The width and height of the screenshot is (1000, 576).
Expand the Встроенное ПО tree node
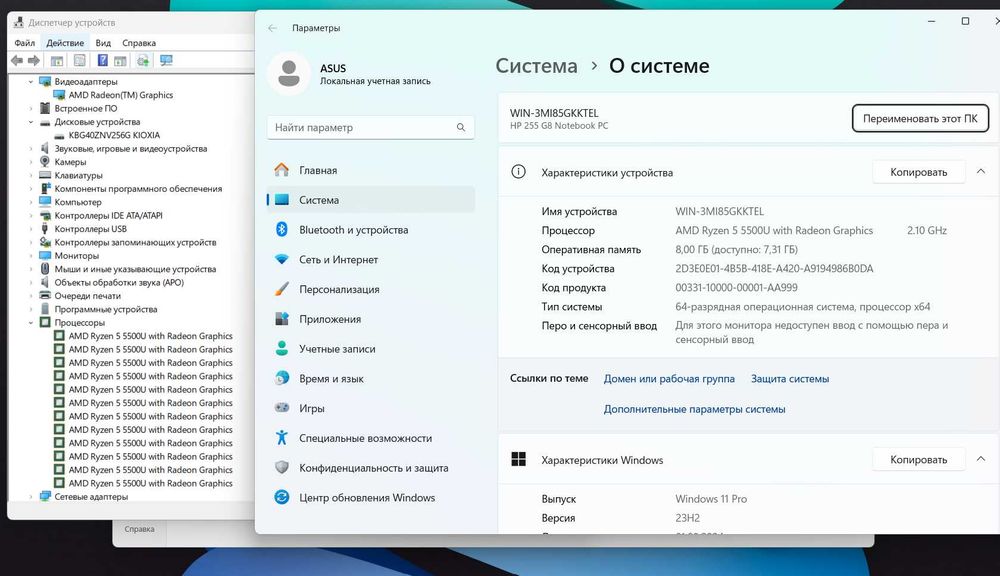30,108
